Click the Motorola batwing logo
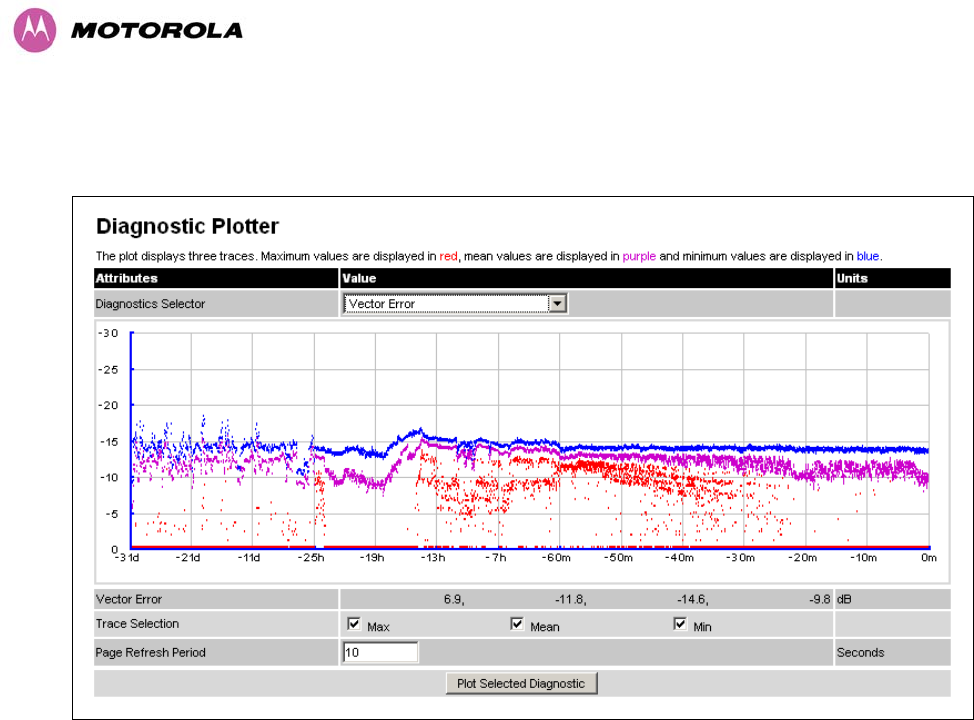 click(35, 30)
